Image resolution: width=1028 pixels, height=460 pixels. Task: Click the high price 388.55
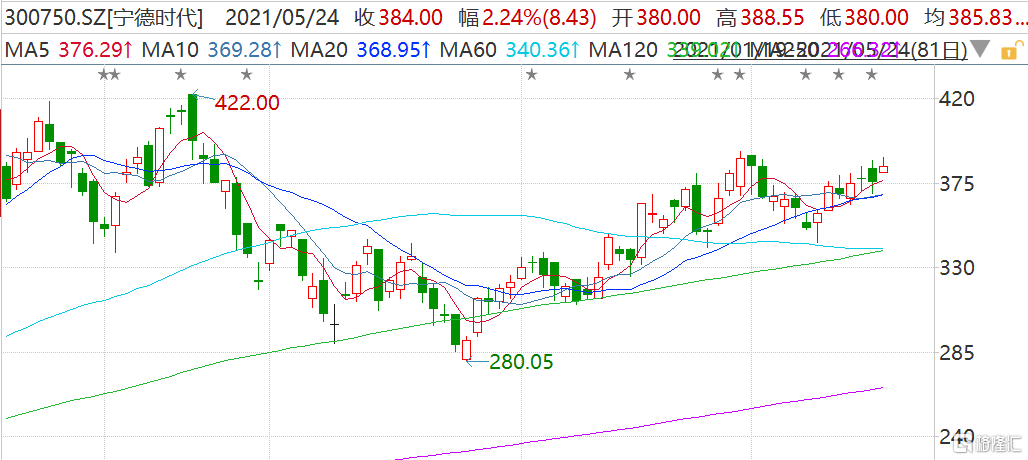pyautogui.click(x=770, y=18)
